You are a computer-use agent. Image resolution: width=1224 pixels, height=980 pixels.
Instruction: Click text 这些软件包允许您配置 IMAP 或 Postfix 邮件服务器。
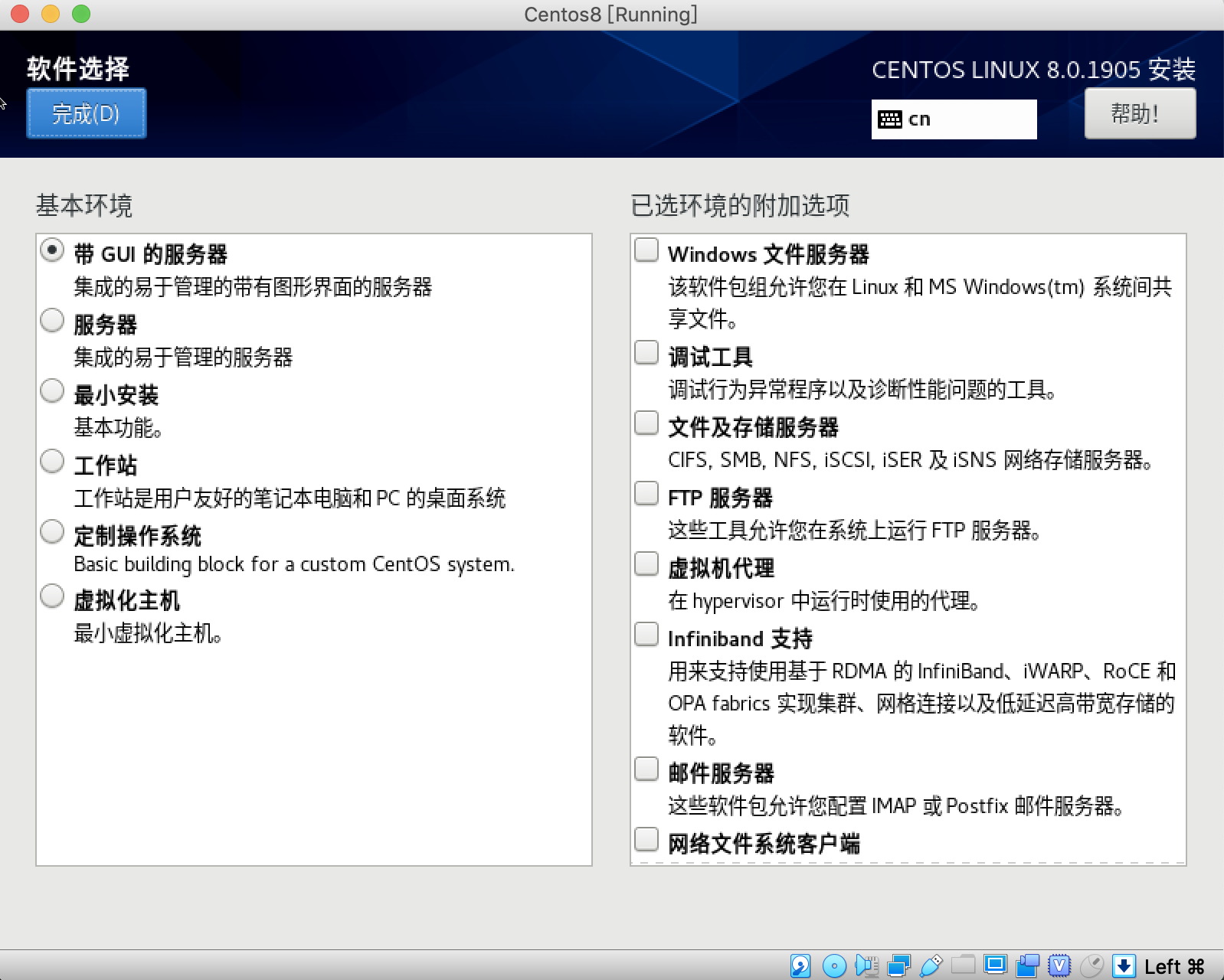(896, 806)
